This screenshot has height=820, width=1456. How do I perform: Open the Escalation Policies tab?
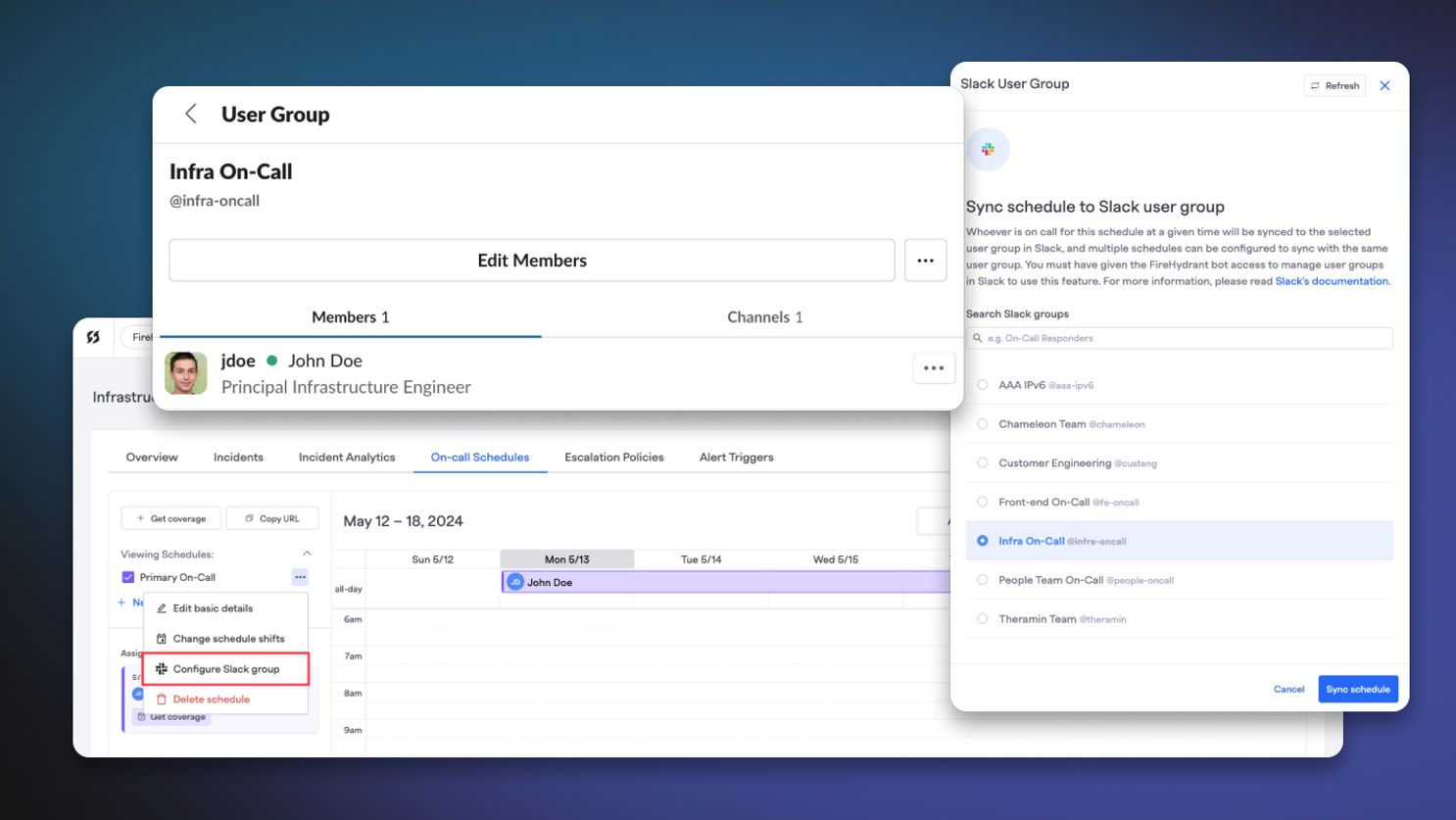[x=614, y=458]
